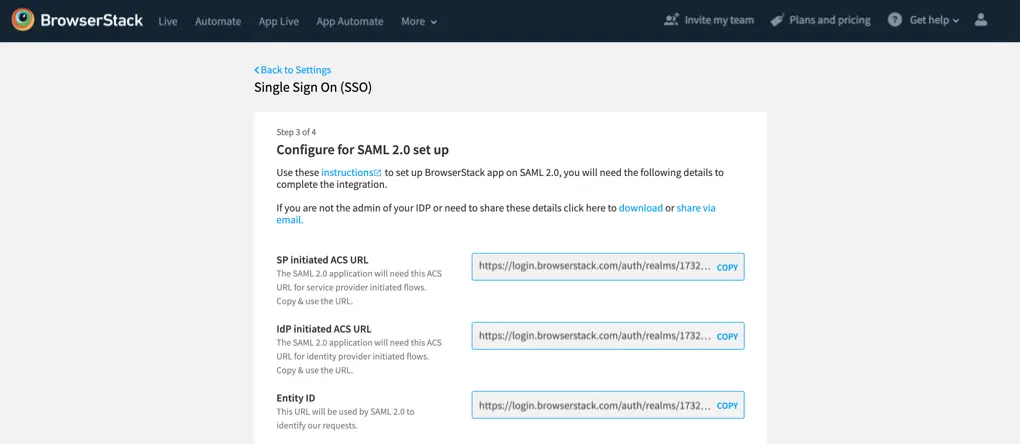The width and height of the screenshot is (1020, 444).
Task: Click the BrowserStack logo icon
Action: (23, 20)
